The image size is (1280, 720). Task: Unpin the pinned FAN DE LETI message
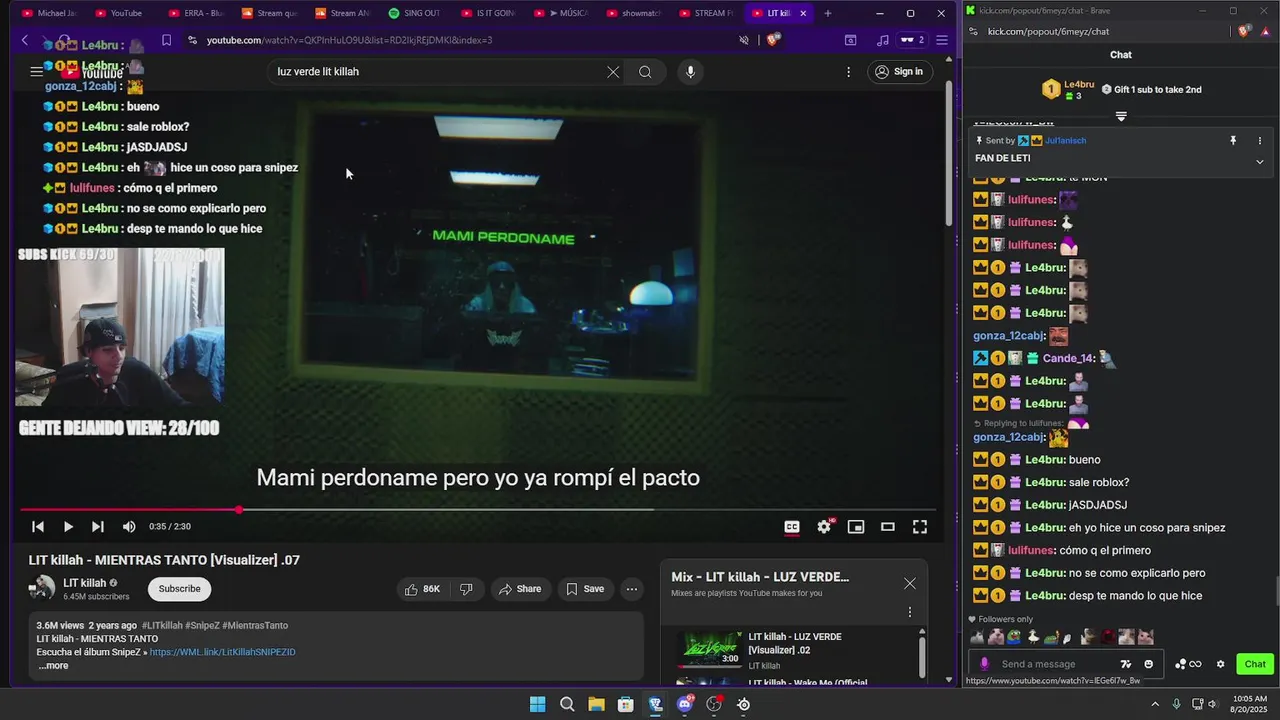tap(1233, 141)
